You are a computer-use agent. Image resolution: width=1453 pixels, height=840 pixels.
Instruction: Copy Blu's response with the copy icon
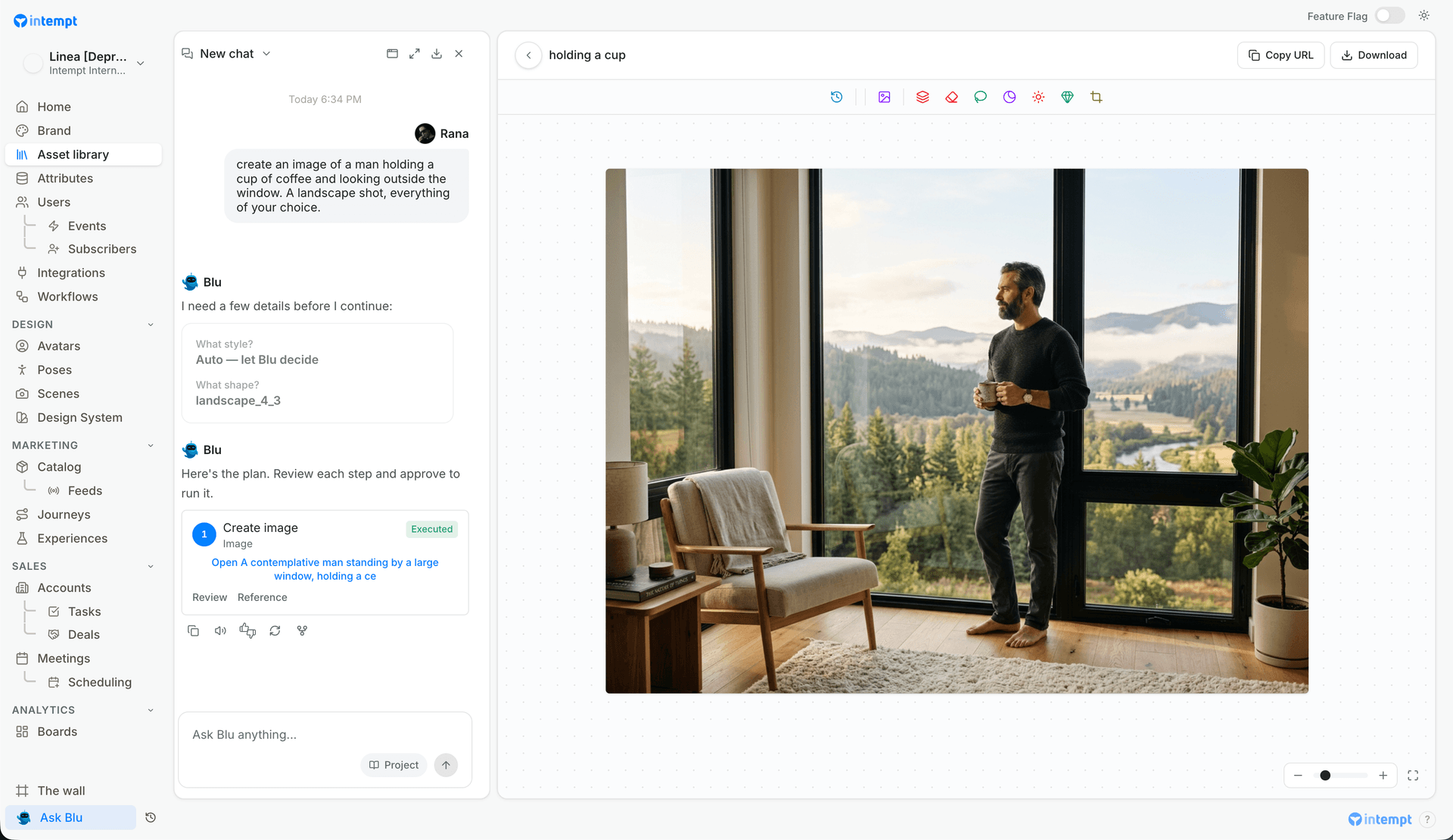tap(193, 630)
